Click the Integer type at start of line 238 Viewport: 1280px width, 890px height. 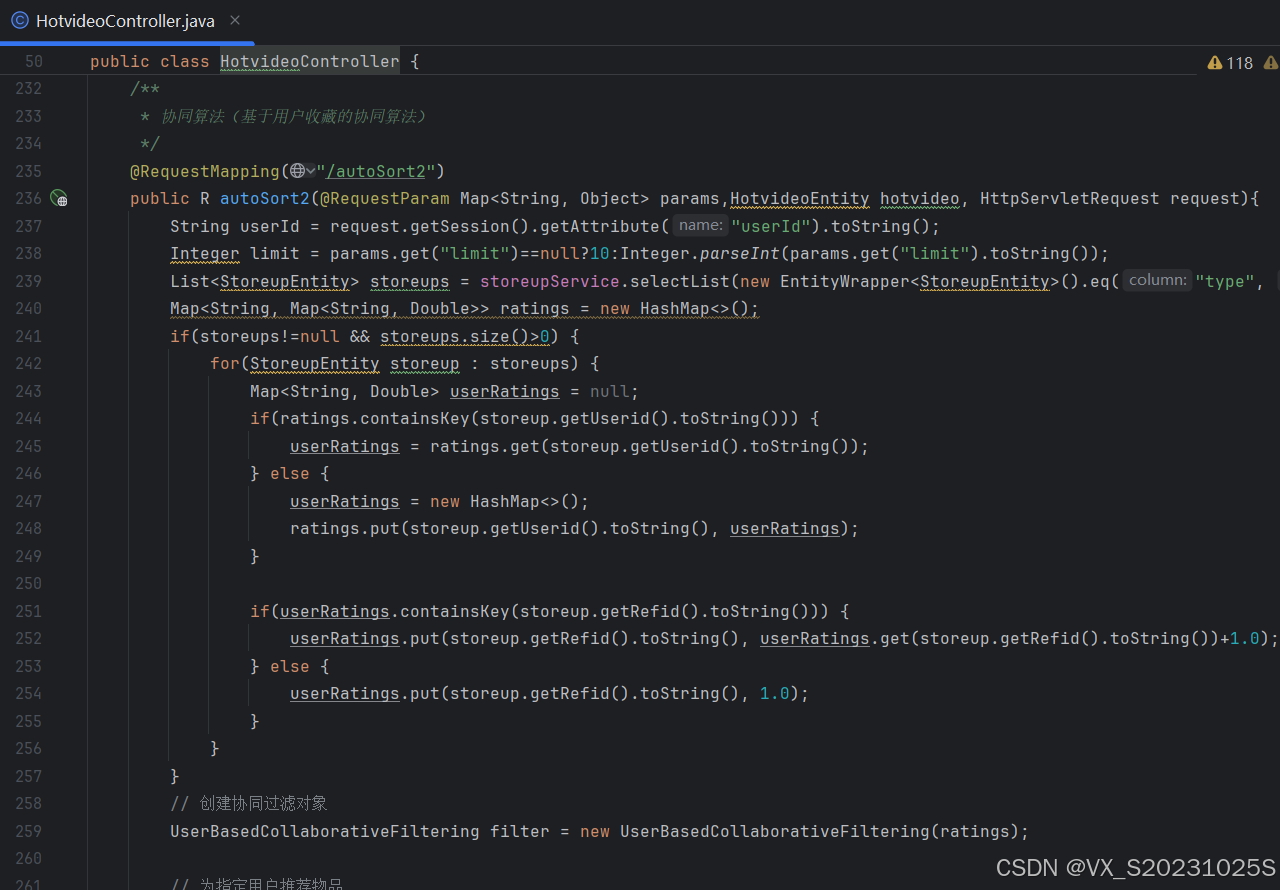pyautogui.click(x=205, y=253)
